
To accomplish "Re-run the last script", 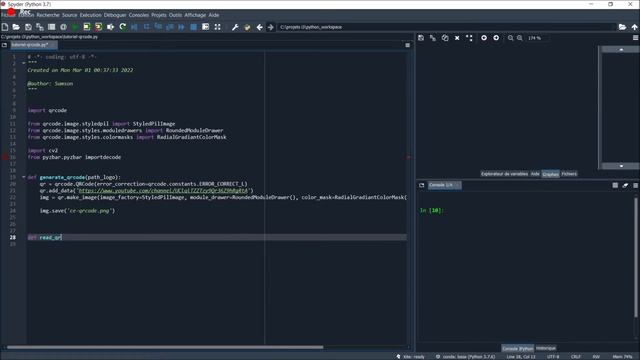I will pyautogui.click(x=122, y=27).
